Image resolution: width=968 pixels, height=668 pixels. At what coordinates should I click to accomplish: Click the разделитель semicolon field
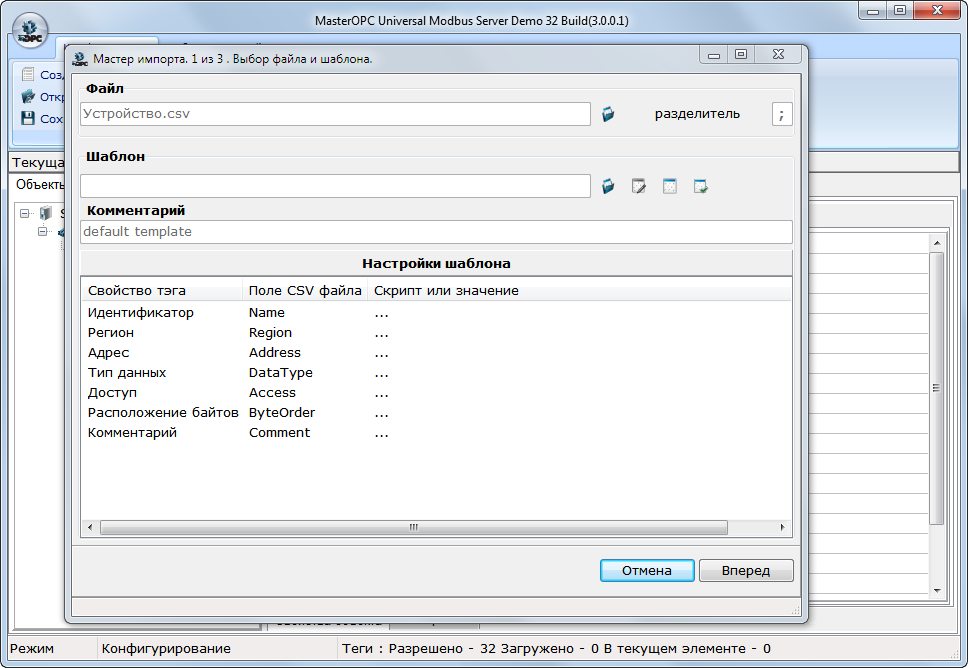click(x=782, y=114)
